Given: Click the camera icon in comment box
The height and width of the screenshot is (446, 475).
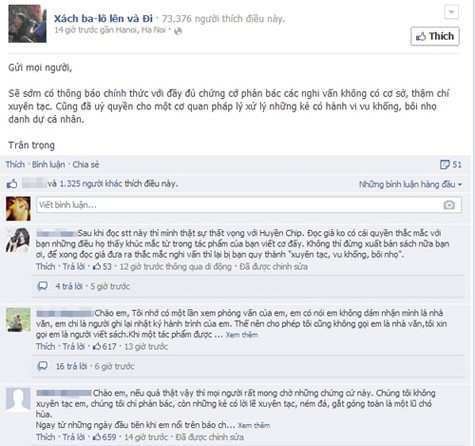Looking at the screenshot, I should coord(449,205).
